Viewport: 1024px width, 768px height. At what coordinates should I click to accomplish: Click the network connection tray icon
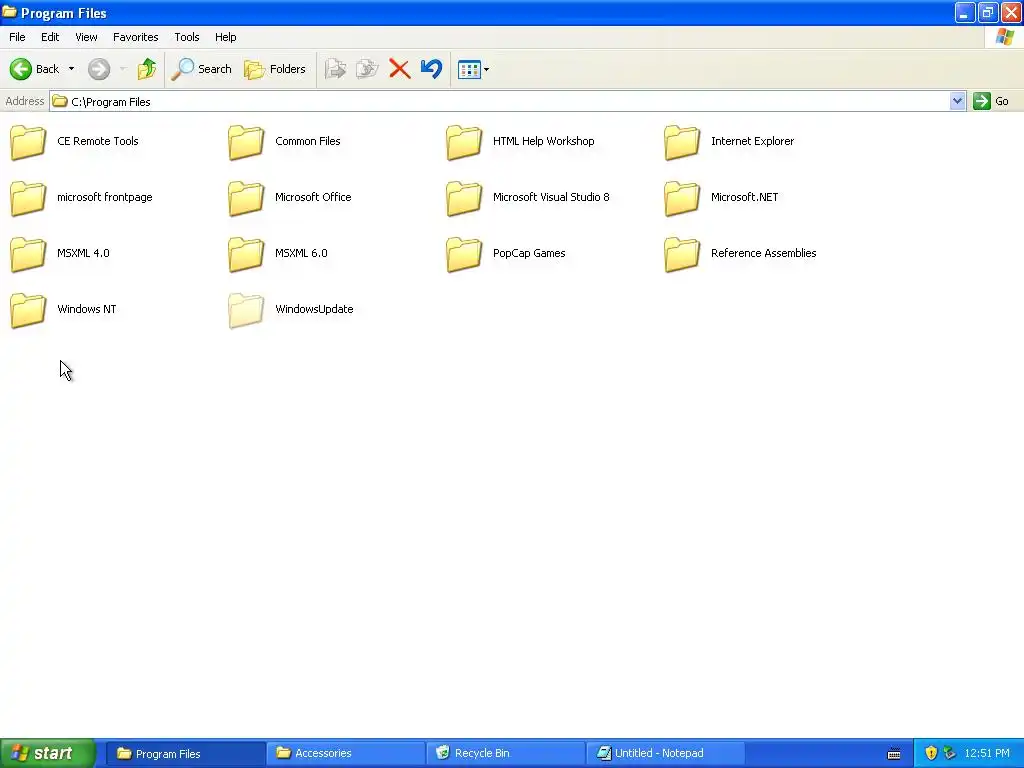[x=950, y=753]
